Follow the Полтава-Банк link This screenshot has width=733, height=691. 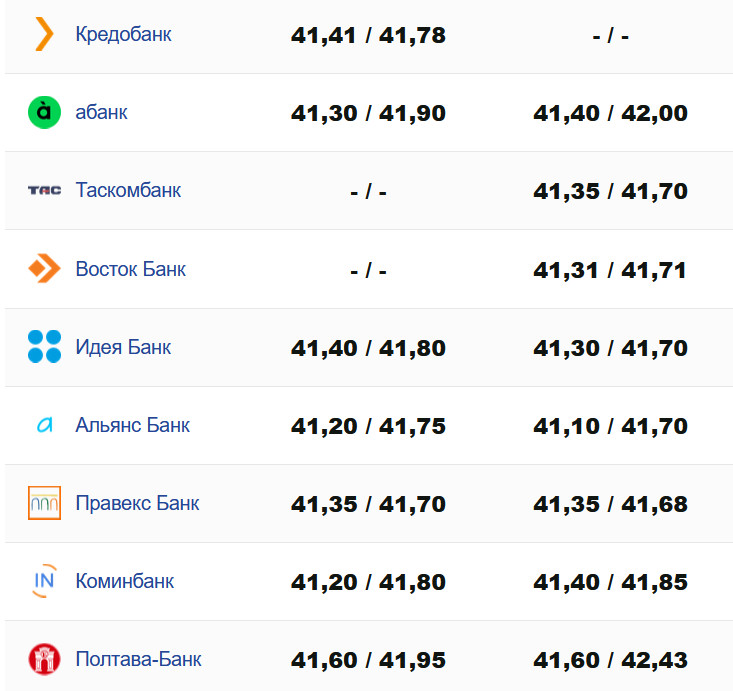(138, 659)
